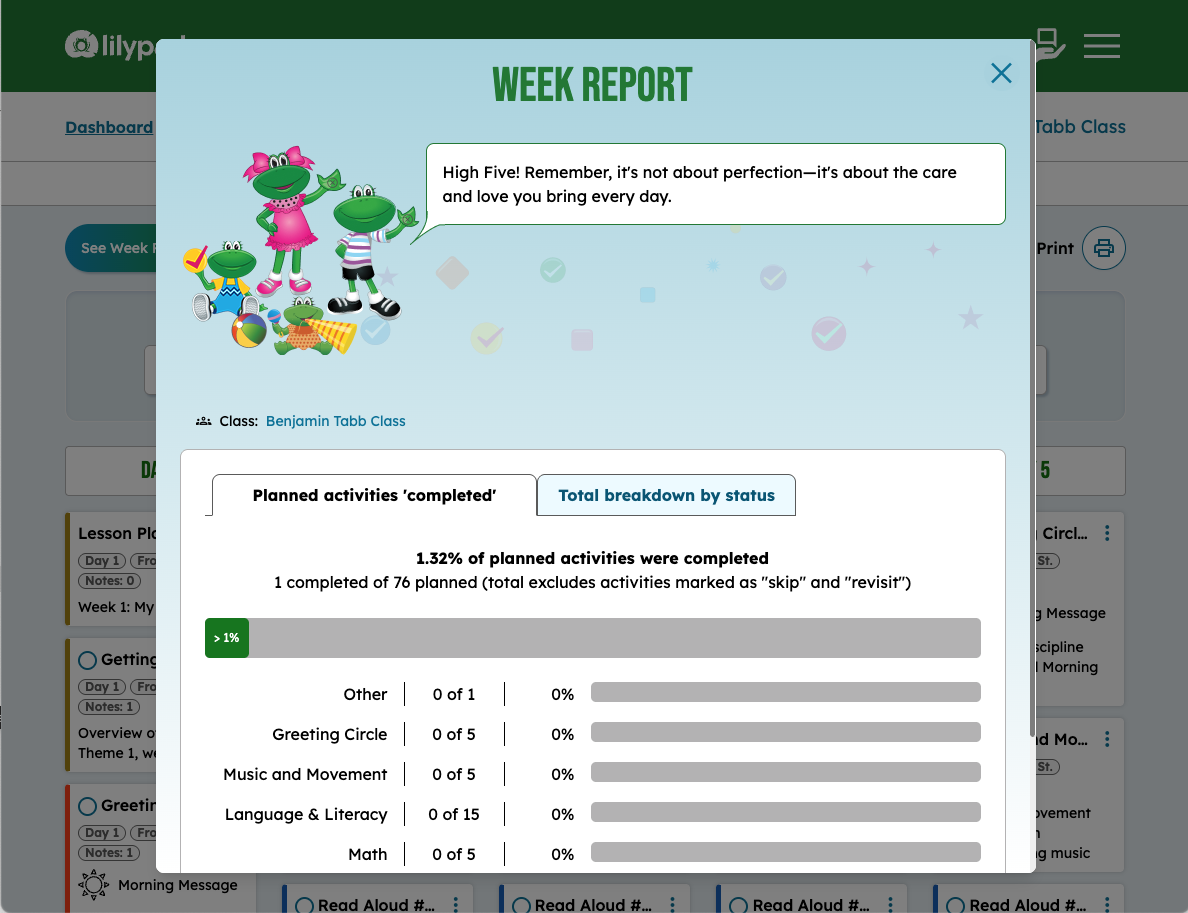Click the class people icon beside Class

203,421
